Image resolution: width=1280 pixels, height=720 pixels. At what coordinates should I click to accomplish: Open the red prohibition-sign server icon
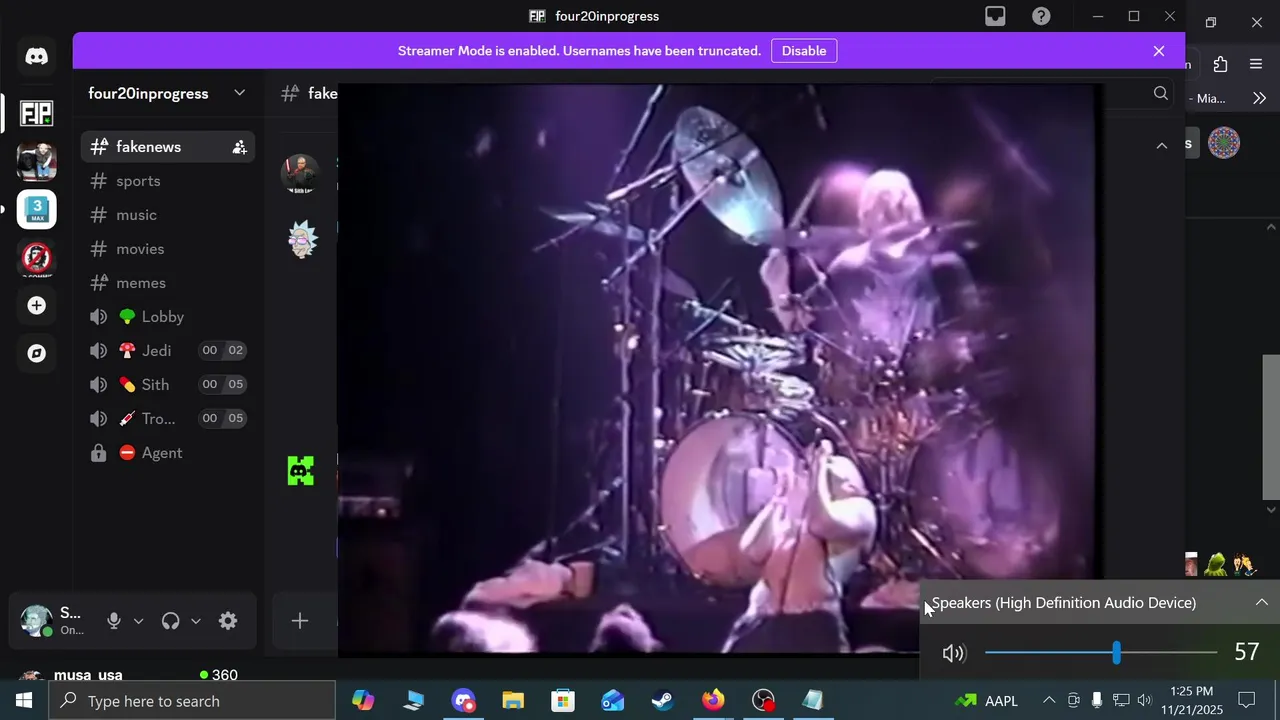[x=37, y=258]
